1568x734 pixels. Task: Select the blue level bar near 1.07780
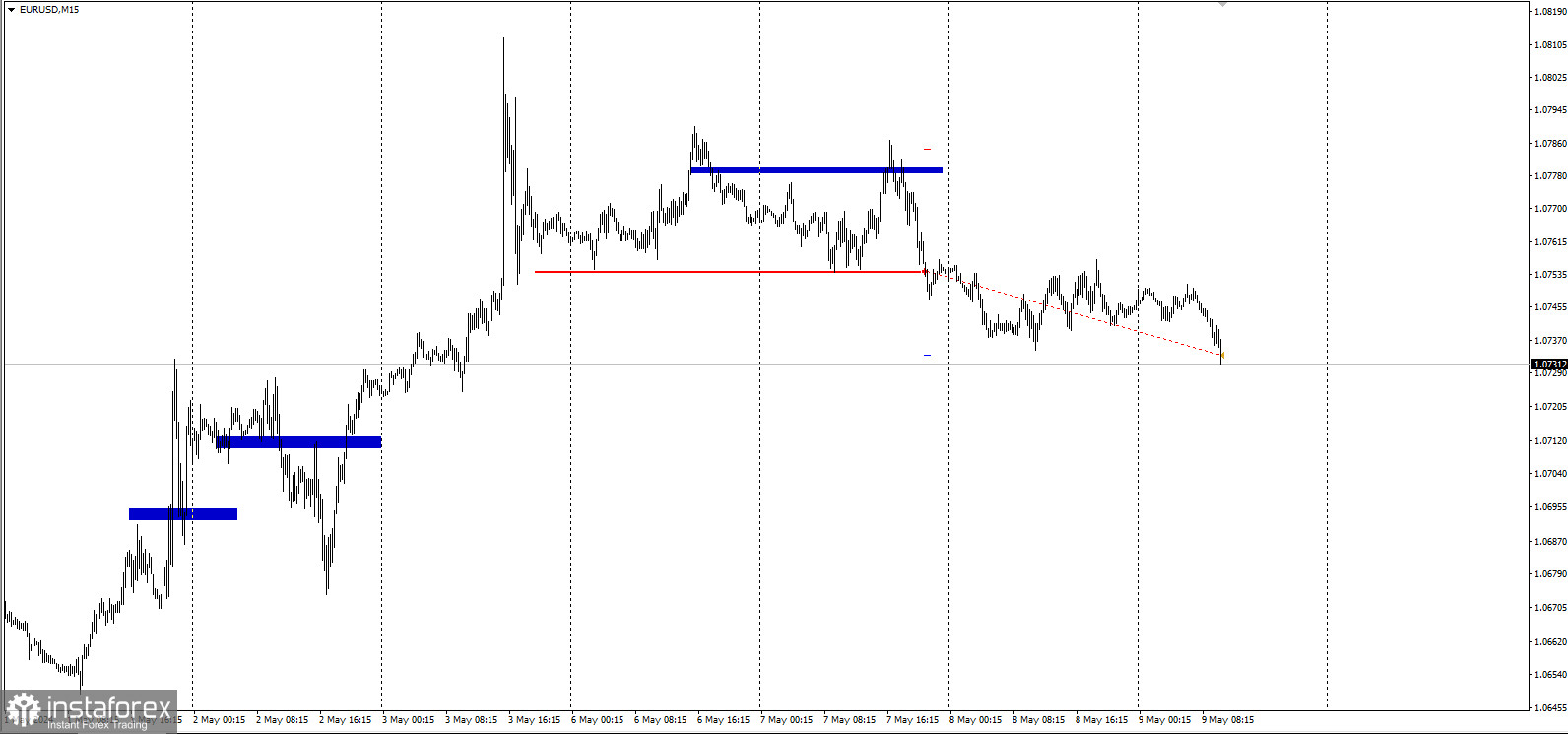pyautogui.click(x=817, y=169)
